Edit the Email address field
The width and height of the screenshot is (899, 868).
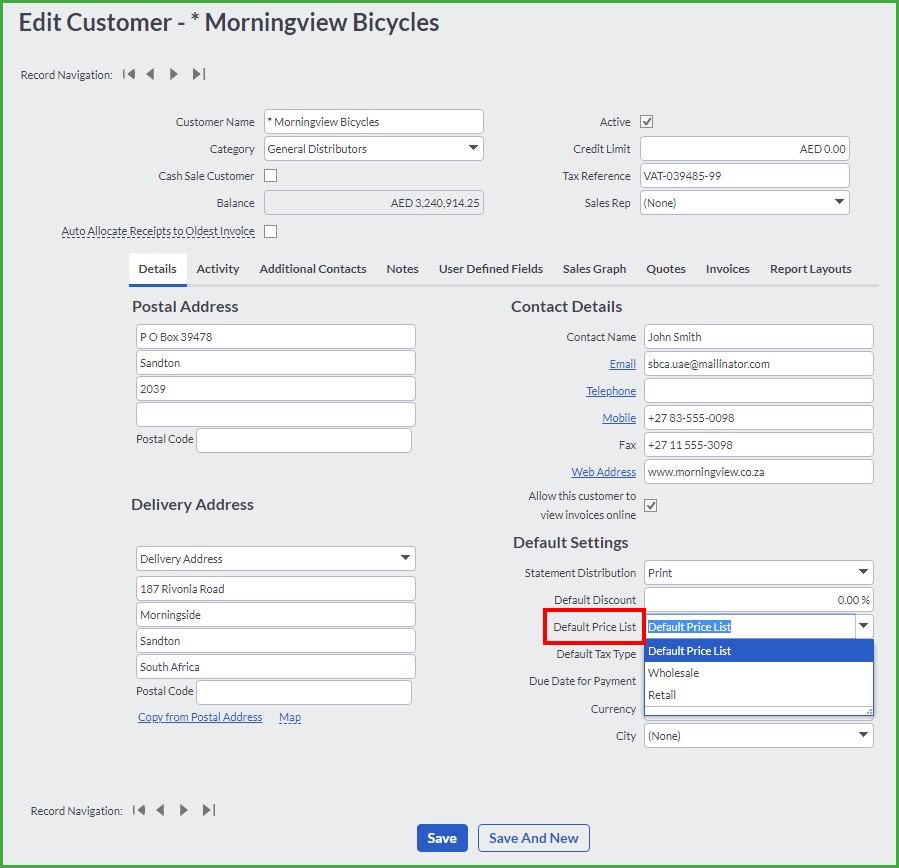click(759, 363)
